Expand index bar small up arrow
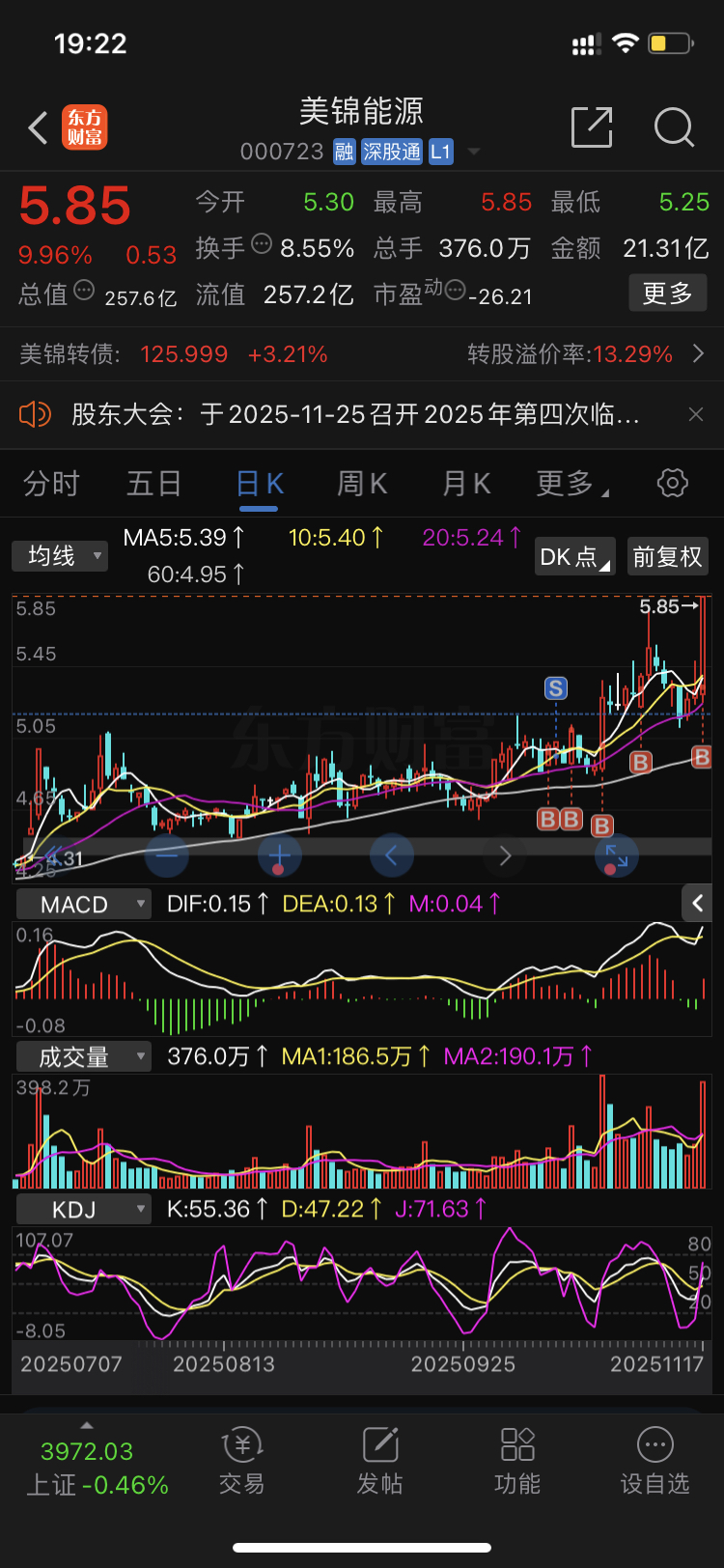The image size is (724, 1568). tap(87, 1425)
